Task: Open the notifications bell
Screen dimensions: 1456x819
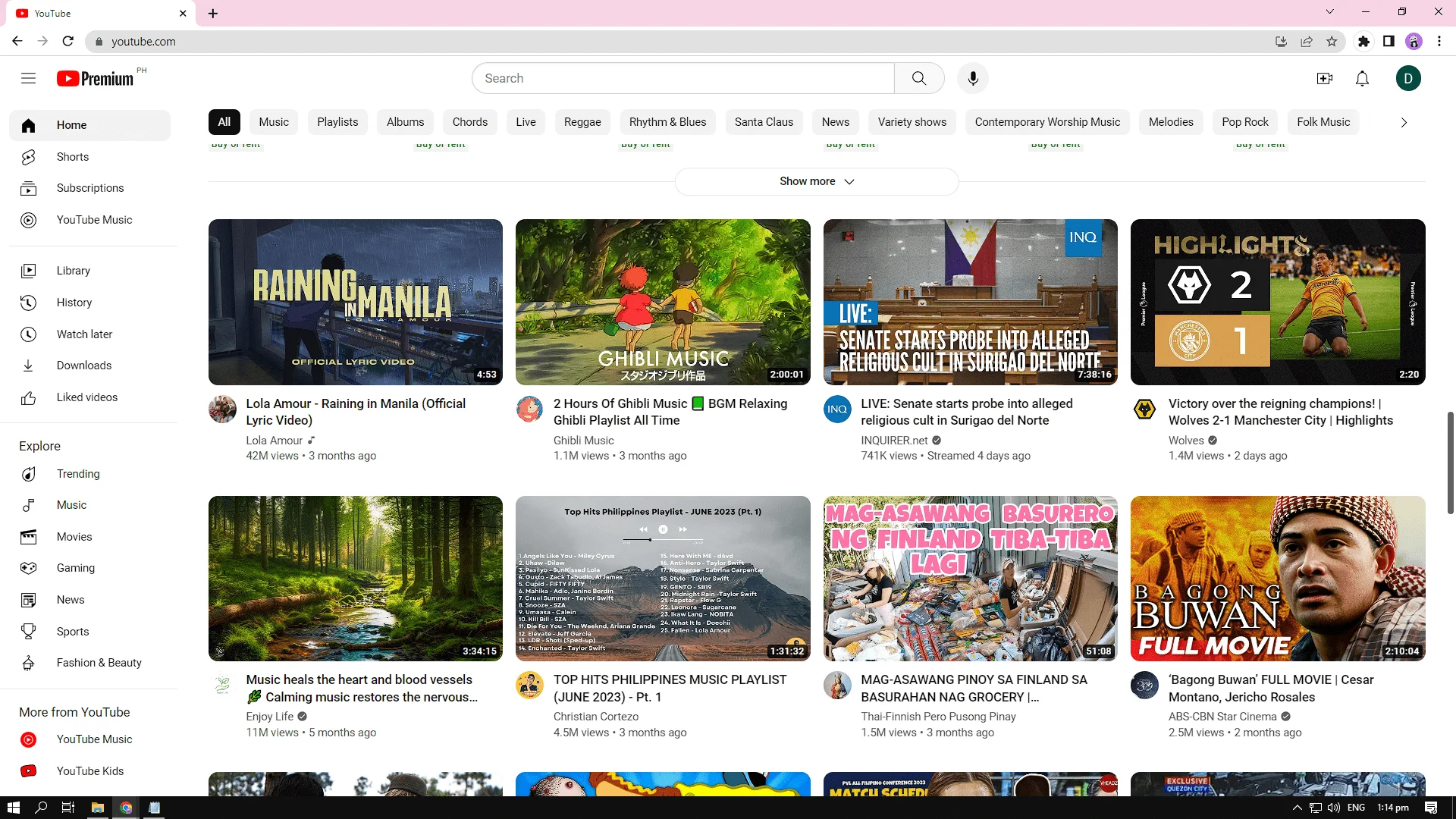Action: coord(1362,78)
